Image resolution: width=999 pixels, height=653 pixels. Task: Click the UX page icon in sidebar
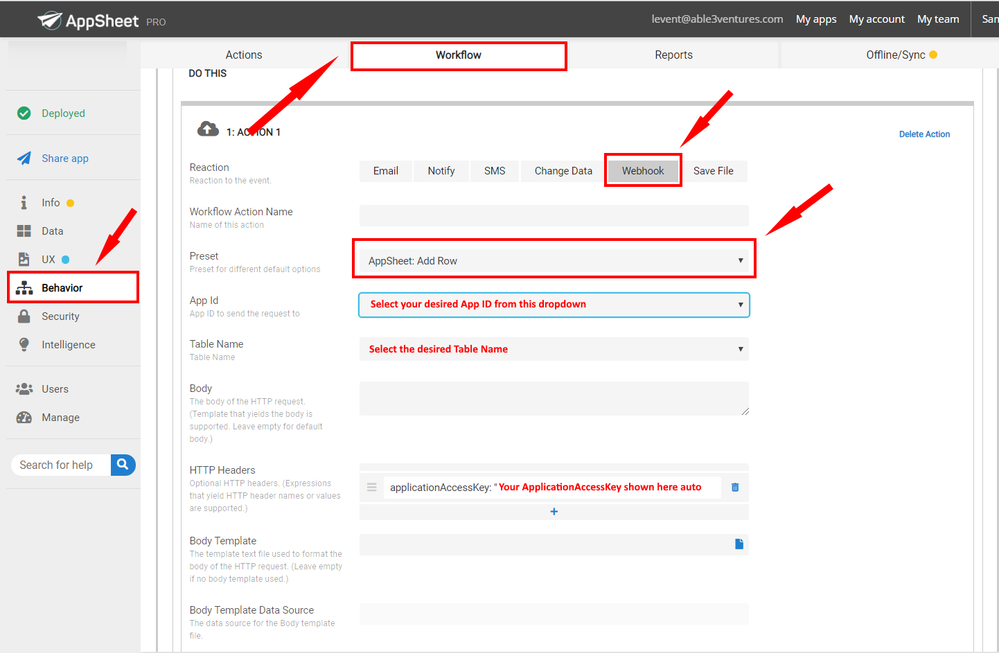click(24, 259)
